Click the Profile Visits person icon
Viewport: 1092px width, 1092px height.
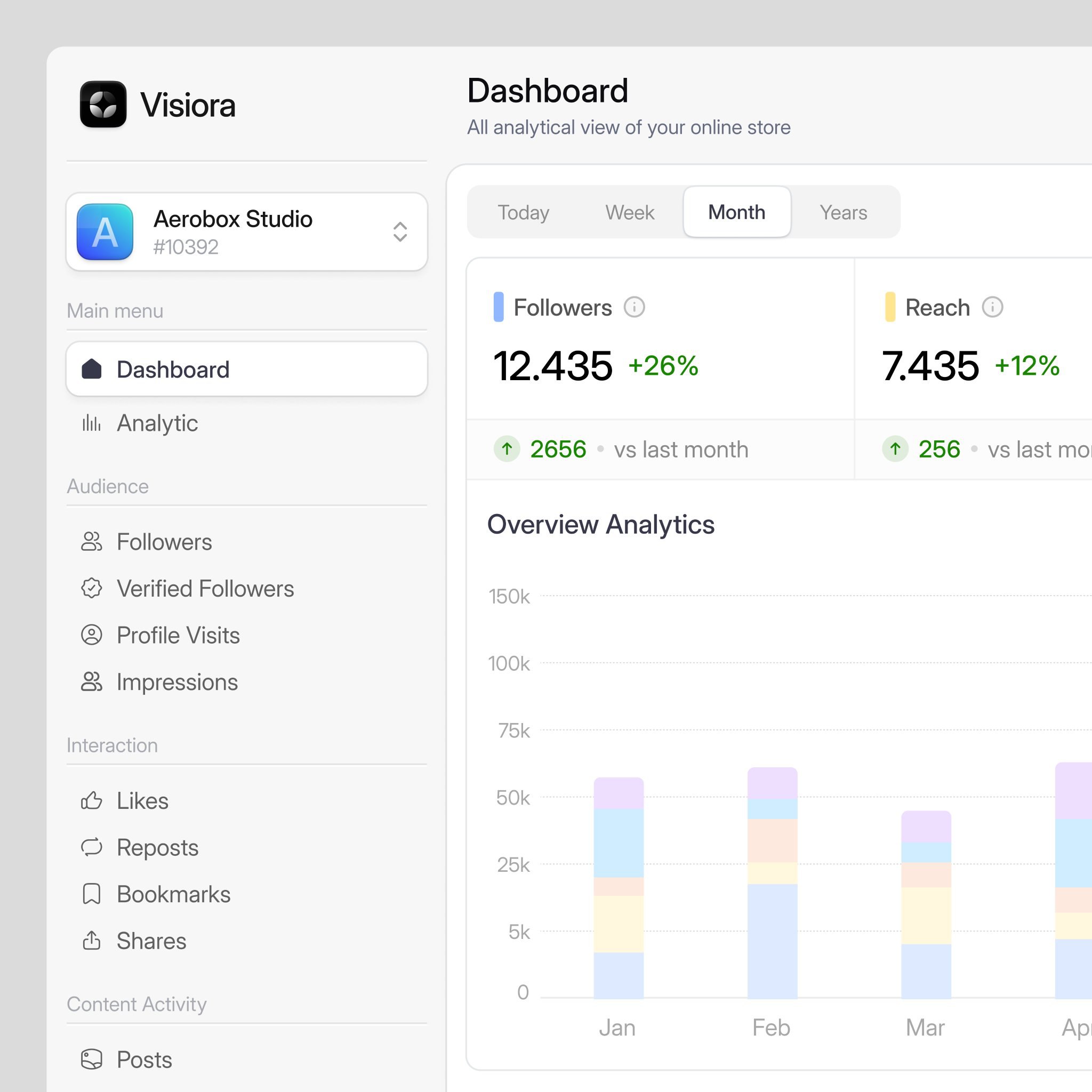92,635
